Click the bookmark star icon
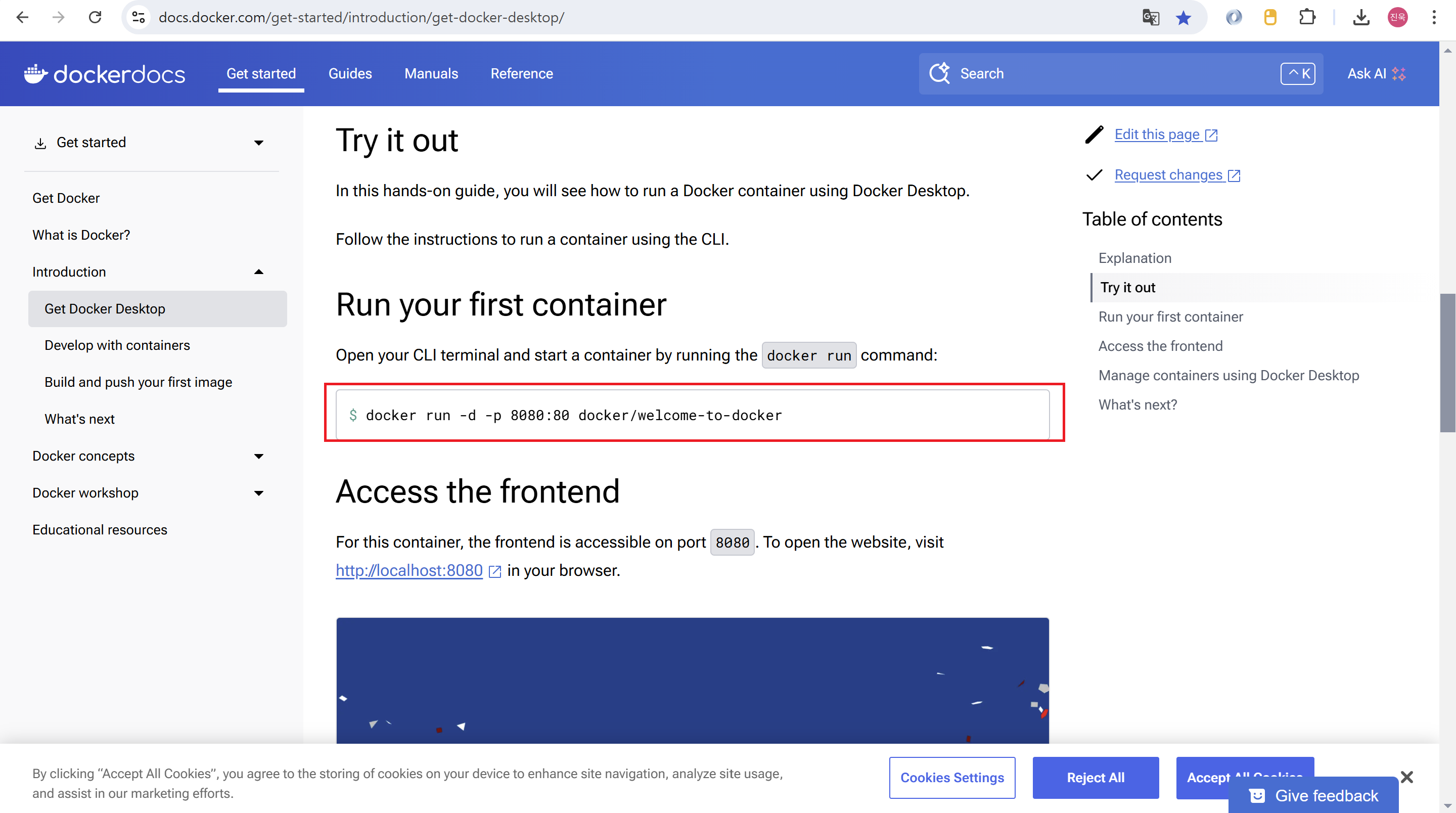Viewport: 1456px width, 813px height. [x=1183, y=18]
